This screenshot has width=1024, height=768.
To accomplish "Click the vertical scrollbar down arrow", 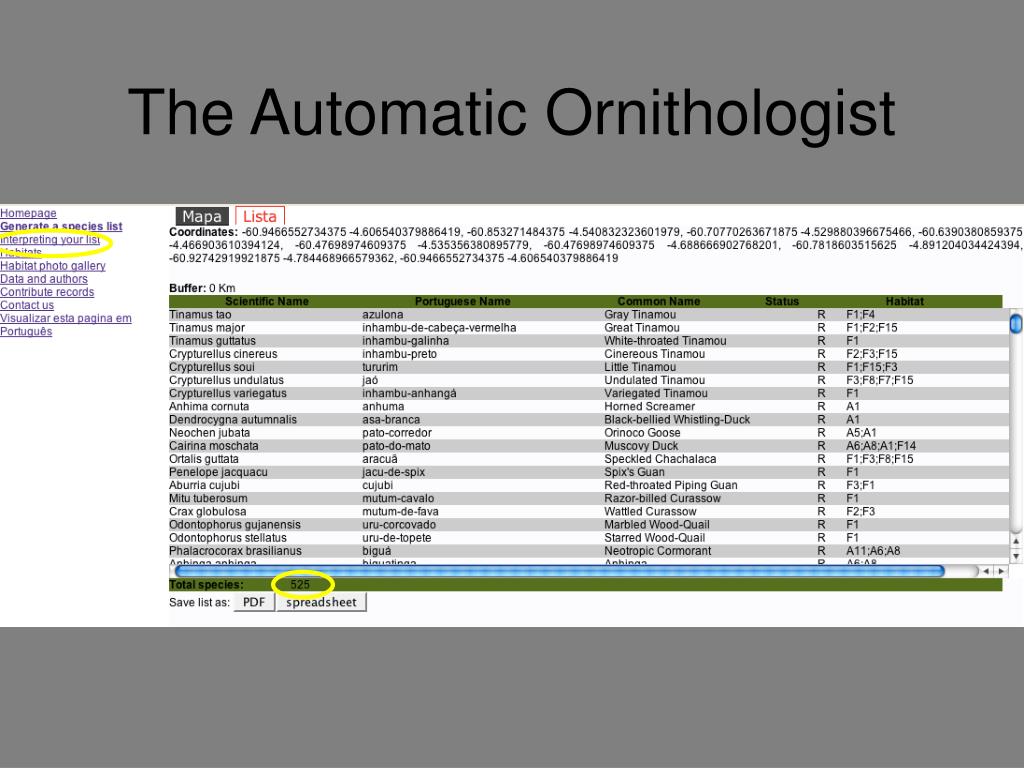I will 1016,556.
